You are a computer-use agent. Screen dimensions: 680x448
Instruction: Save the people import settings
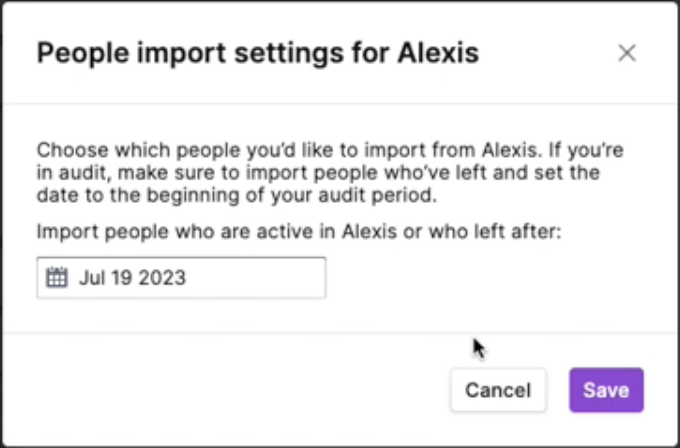click(606, 390)
